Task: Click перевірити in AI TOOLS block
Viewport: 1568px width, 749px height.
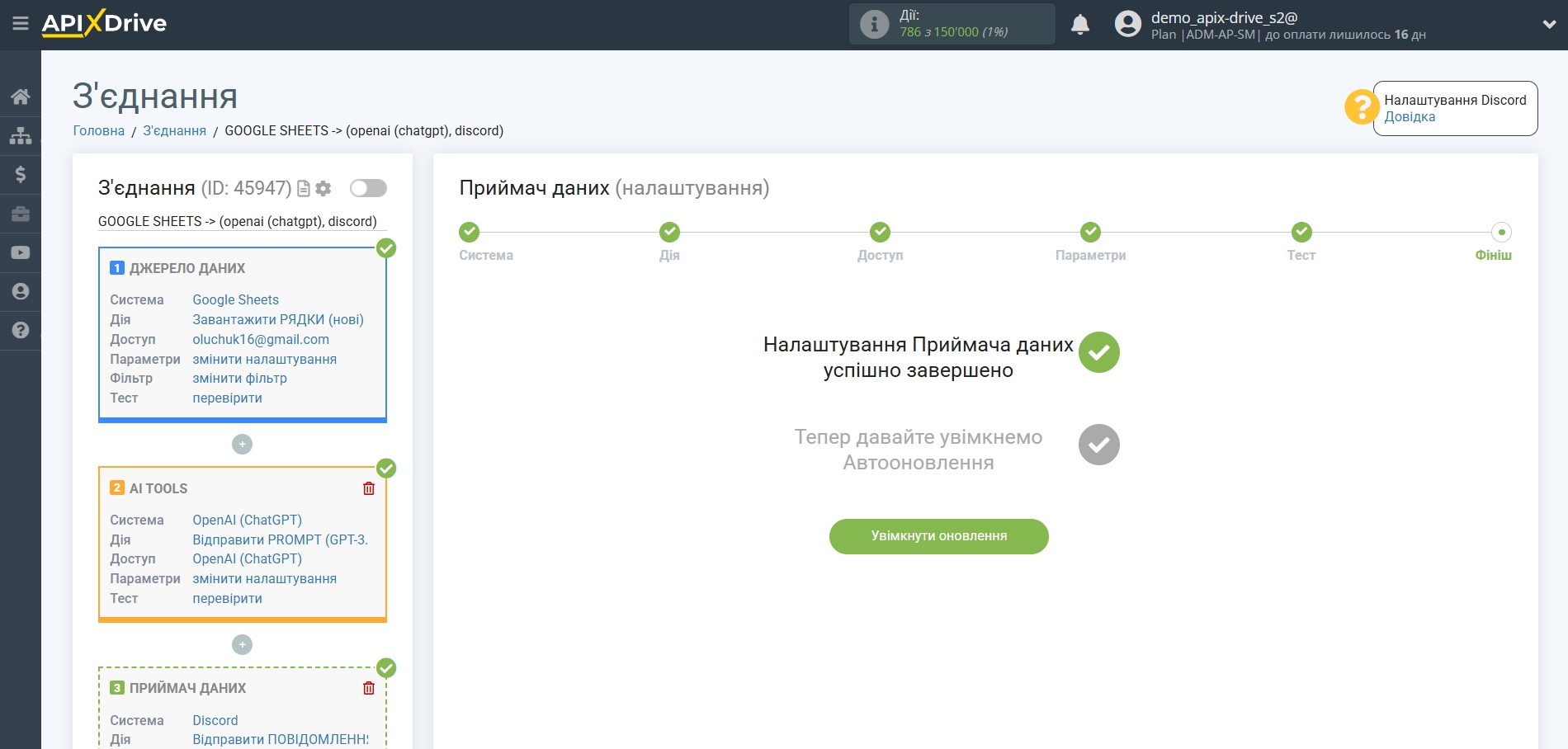Action: 227,598
